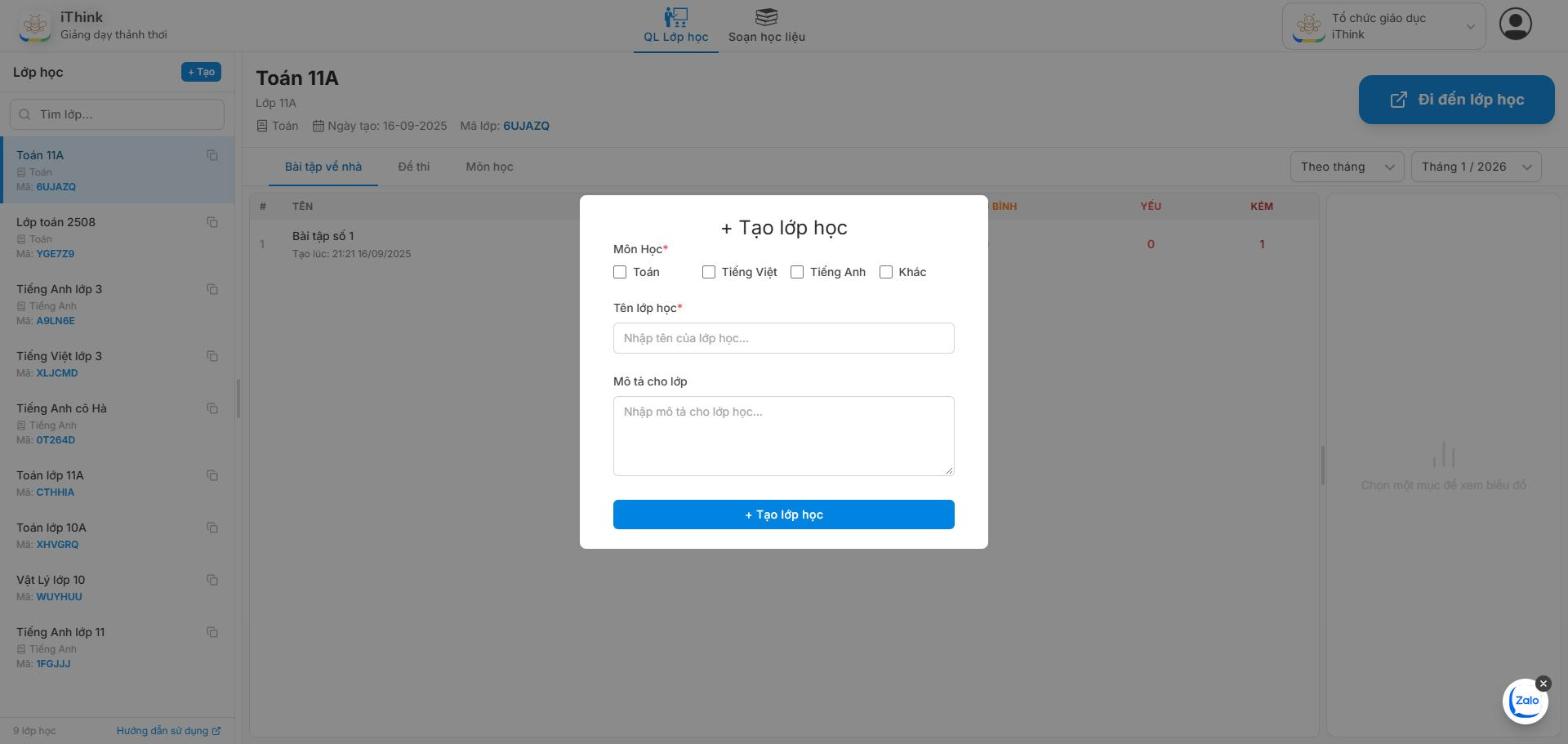Focus the Mô tả cho lớp textarea

pos(784,436)
